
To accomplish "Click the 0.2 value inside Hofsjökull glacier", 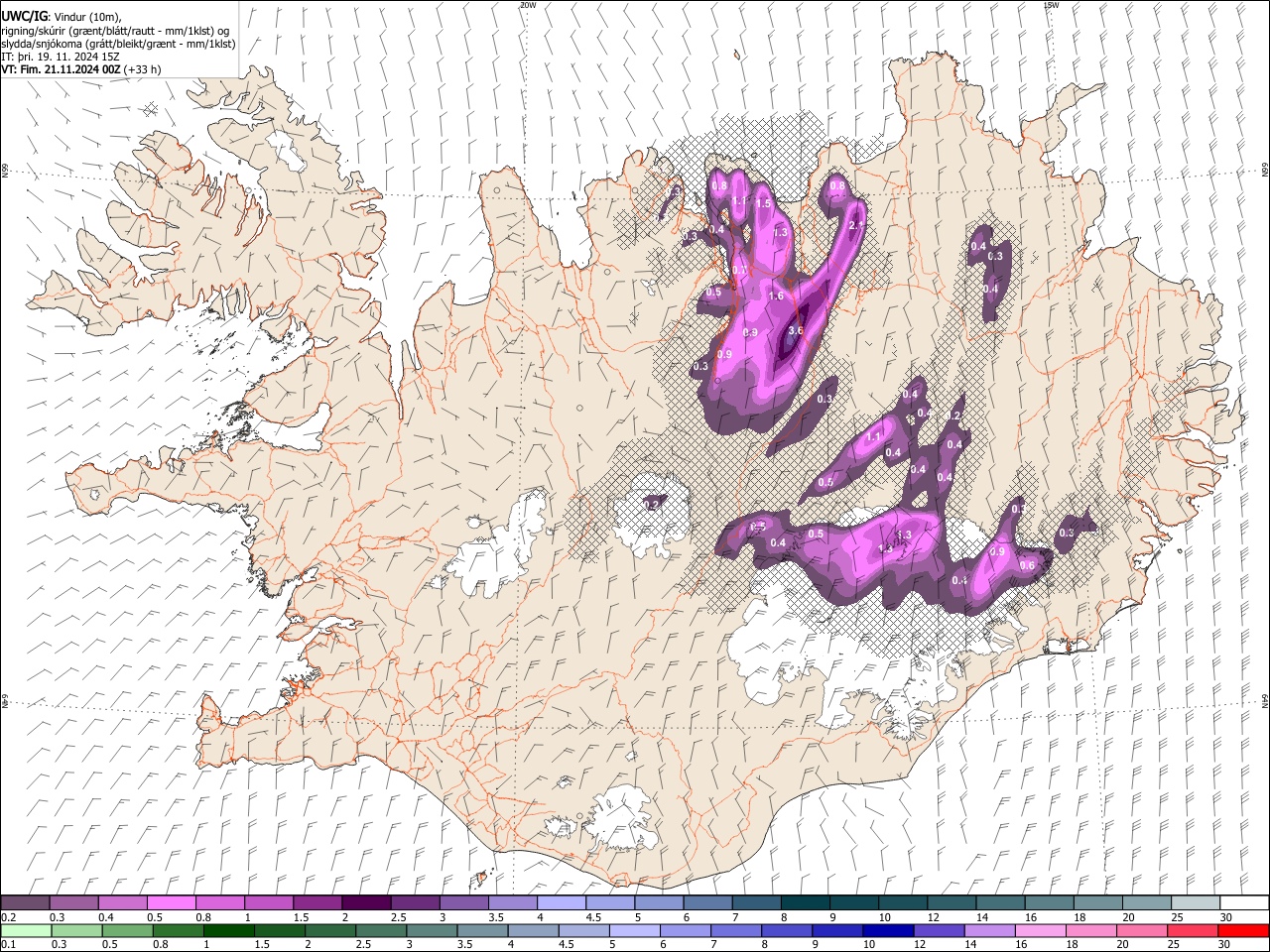I will (x=652, y=504).
